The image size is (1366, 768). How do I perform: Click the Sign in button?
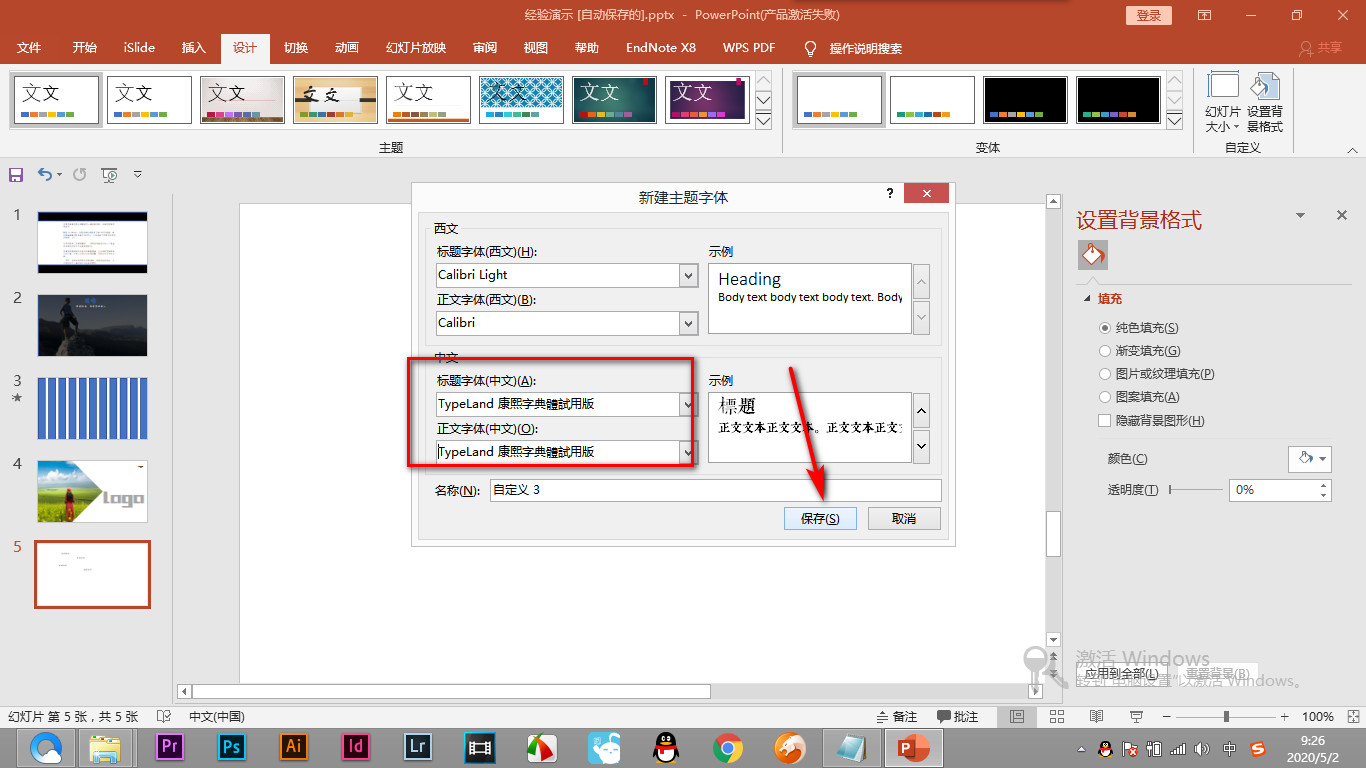1149,15
